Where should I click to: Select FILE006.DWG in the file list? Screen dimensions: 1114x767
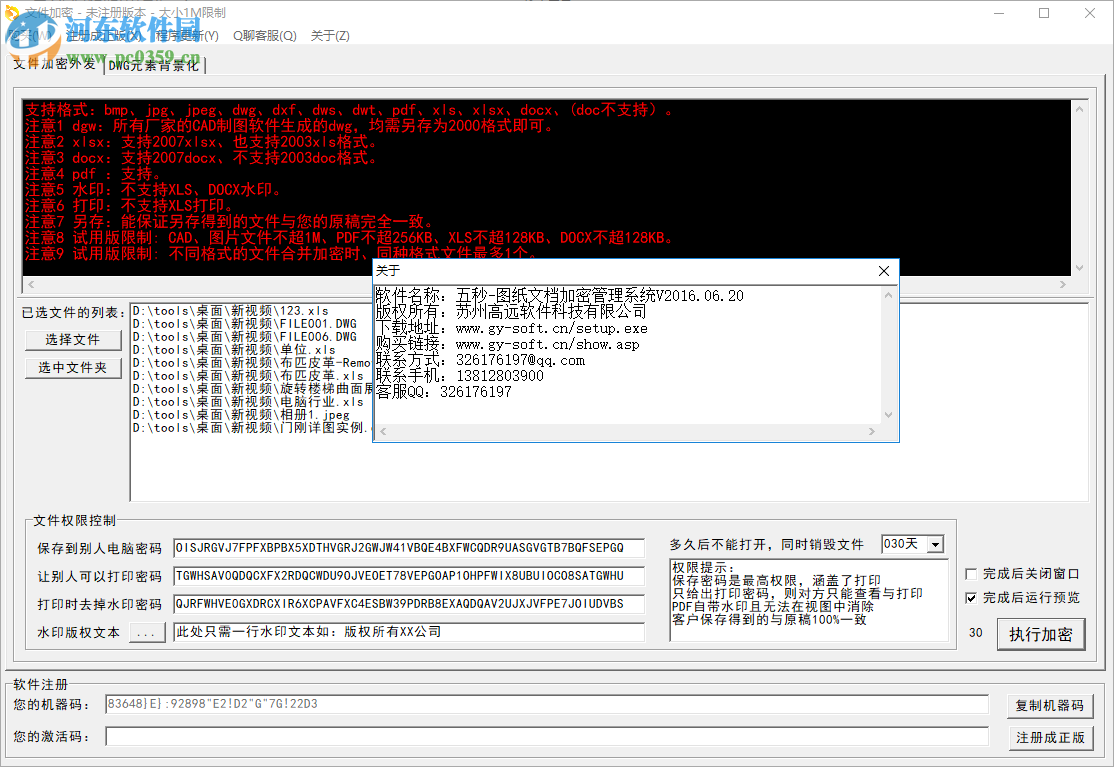244,337
